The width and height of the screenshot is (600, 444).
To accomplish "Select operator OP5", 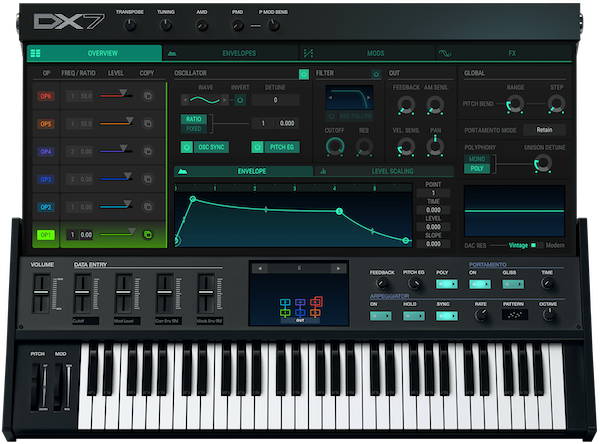I will pos(46,124).
